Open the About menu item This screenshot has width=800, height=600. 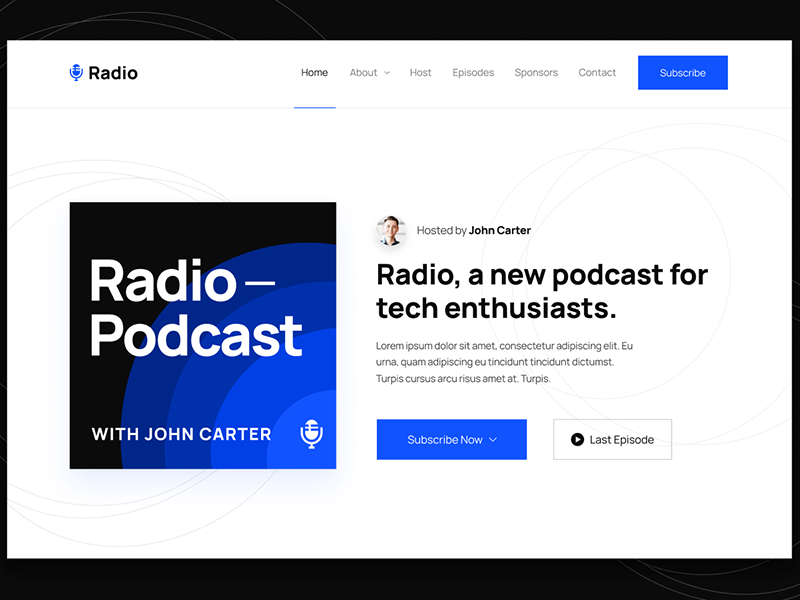point(363,72)
